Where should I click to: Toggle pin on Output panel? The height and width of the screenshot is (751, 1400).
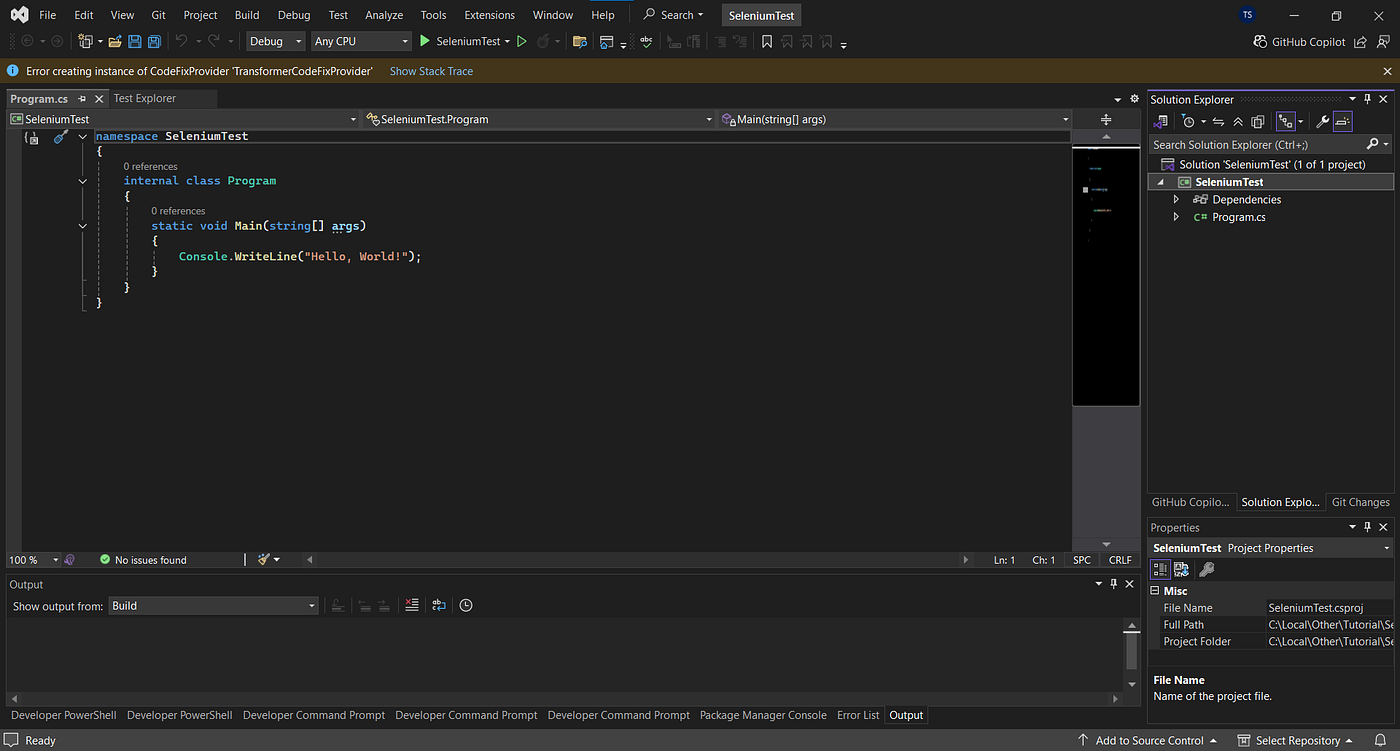click(x=1113, y=584)
